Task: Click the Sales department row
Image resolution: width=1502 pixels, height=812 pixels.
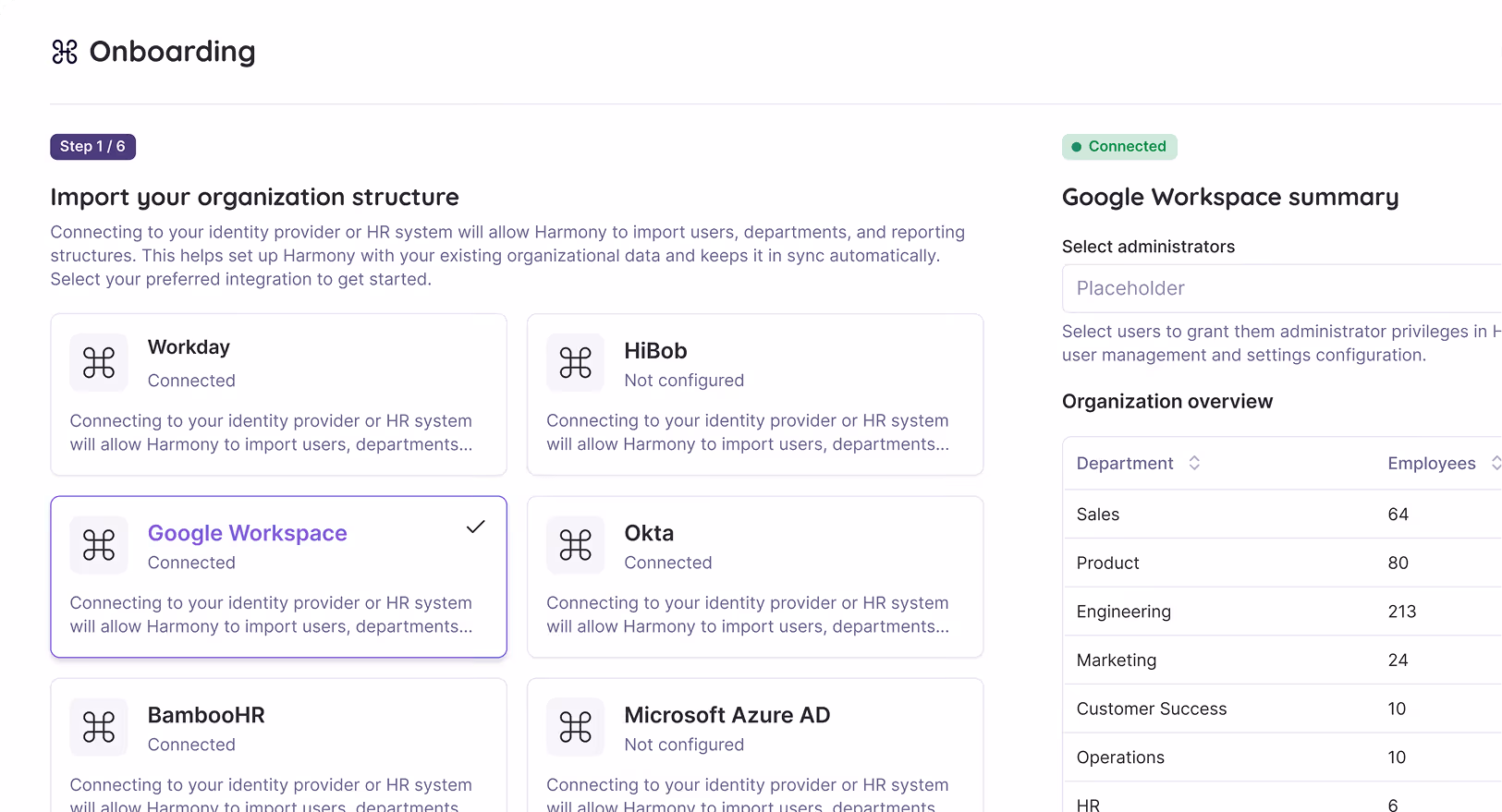Action: (1282, 515)
